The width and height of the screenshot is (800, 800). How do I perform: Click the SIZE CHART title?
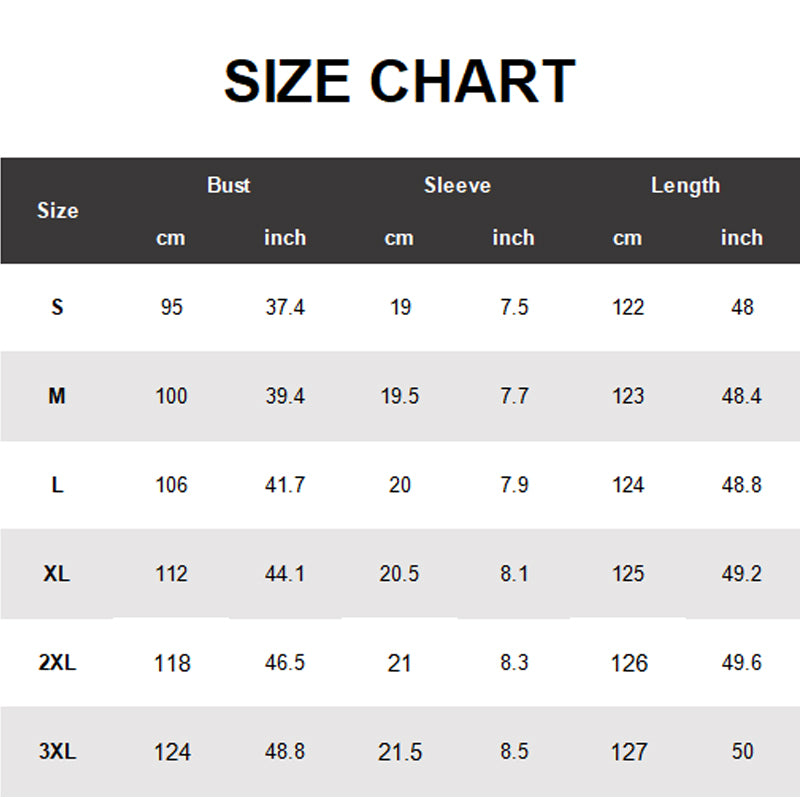pos(399,82)
